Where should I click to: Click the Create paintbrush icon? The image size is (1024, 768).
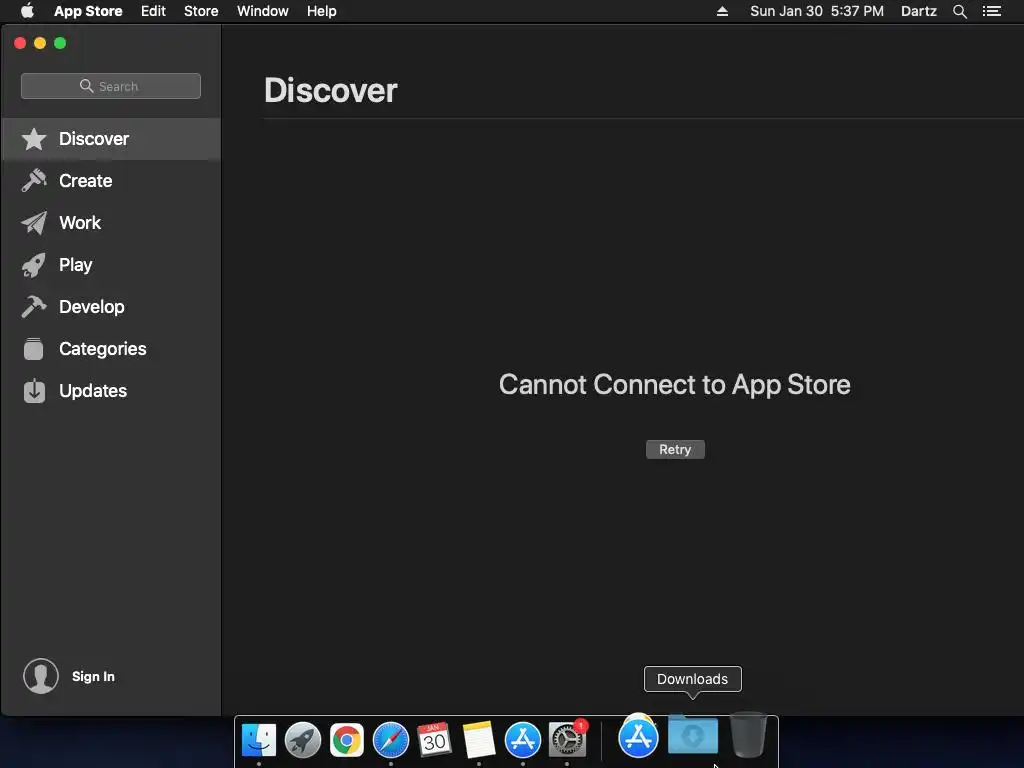(x=34, y=181)
